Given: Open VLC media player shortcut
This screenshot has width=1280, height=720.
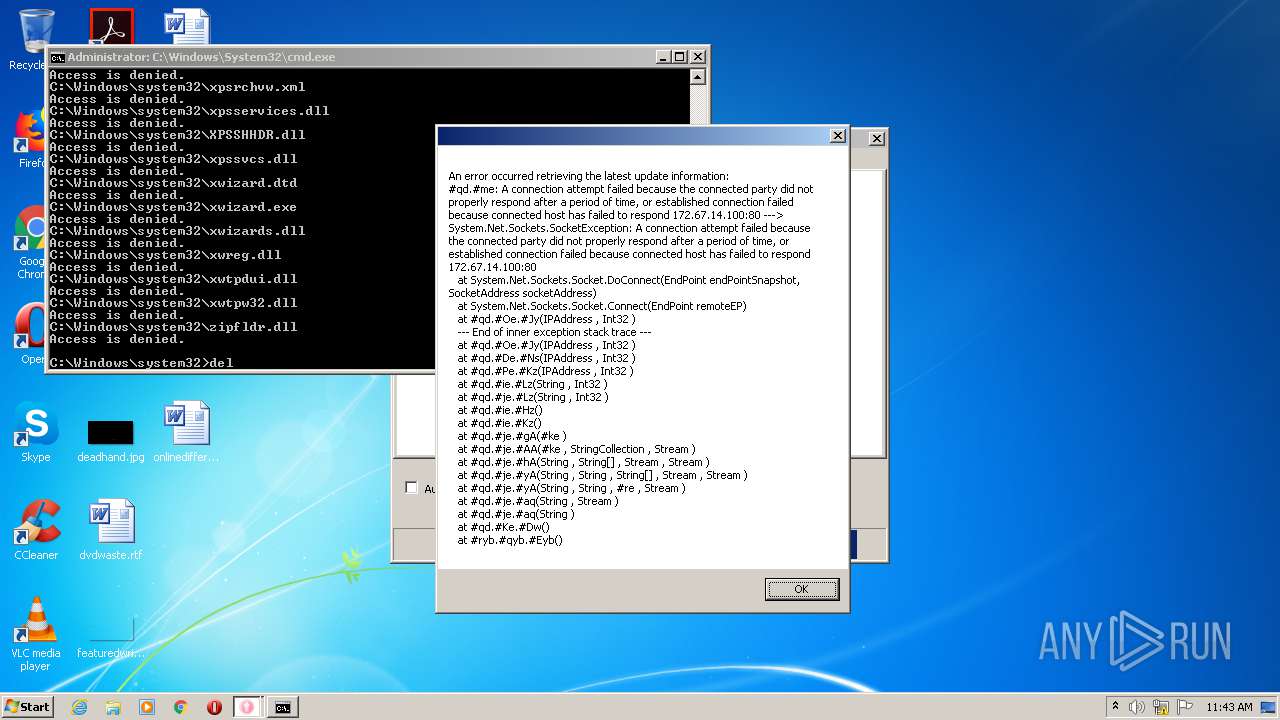Looking at the screenshot, I should tap(36, 634).
